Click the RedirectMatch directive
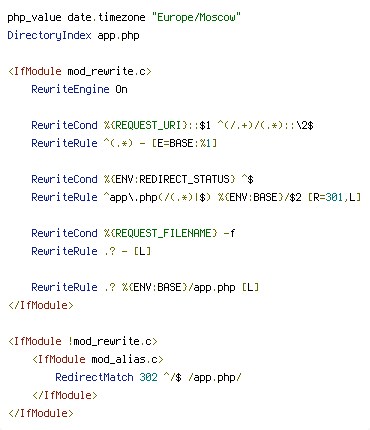This screenshot has width=370, height=430. [94, 377]
